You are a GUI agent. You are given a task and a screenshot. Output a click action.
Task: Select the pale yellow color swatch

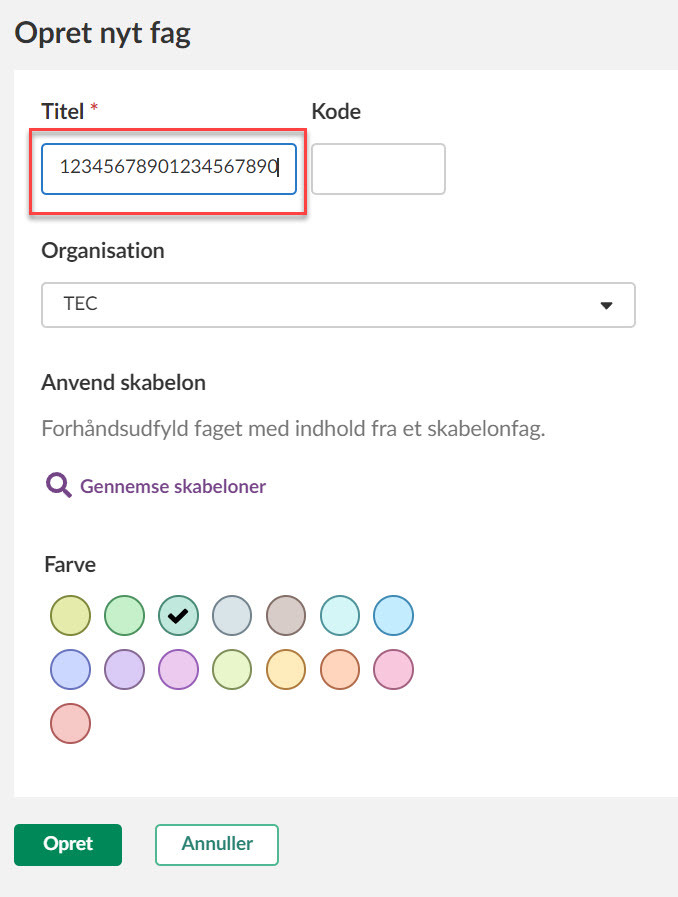(x=287, y=670)
